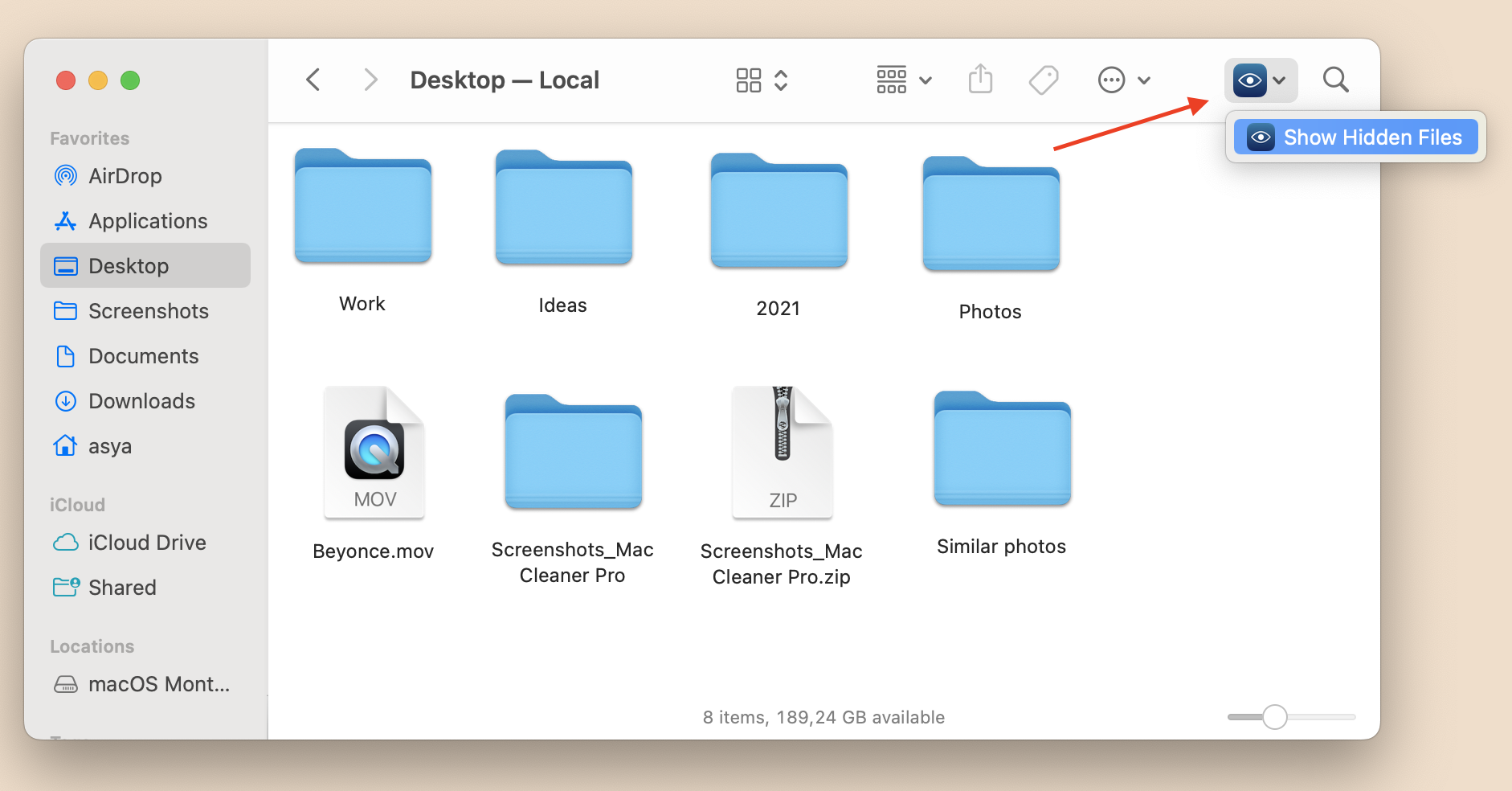Open the Tags icon in the toolbar

(x=1042, y=80)
